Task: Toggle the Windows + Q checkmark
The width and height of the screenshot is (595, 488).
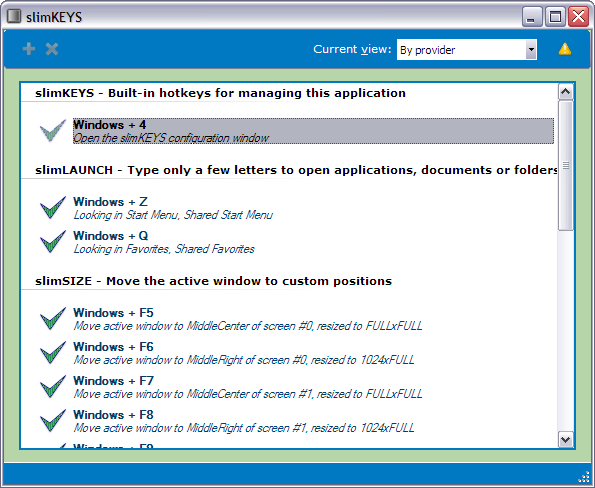Action: click(x=52, y=242)
